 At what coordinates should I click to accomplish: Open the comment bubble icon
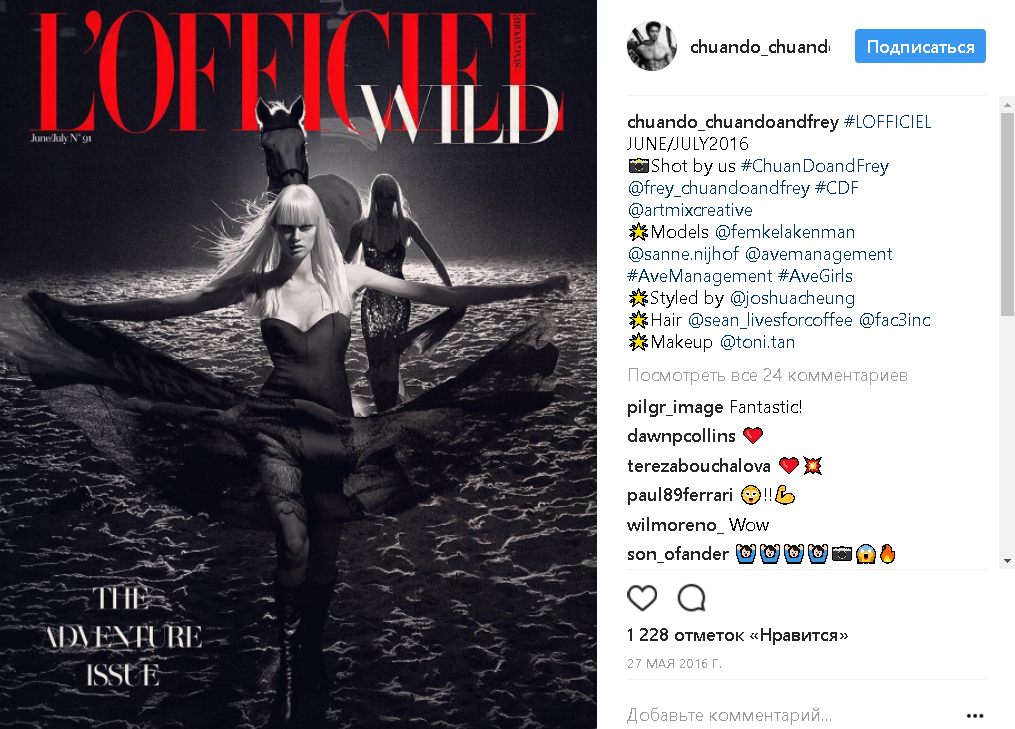click(x=691, y=598)
